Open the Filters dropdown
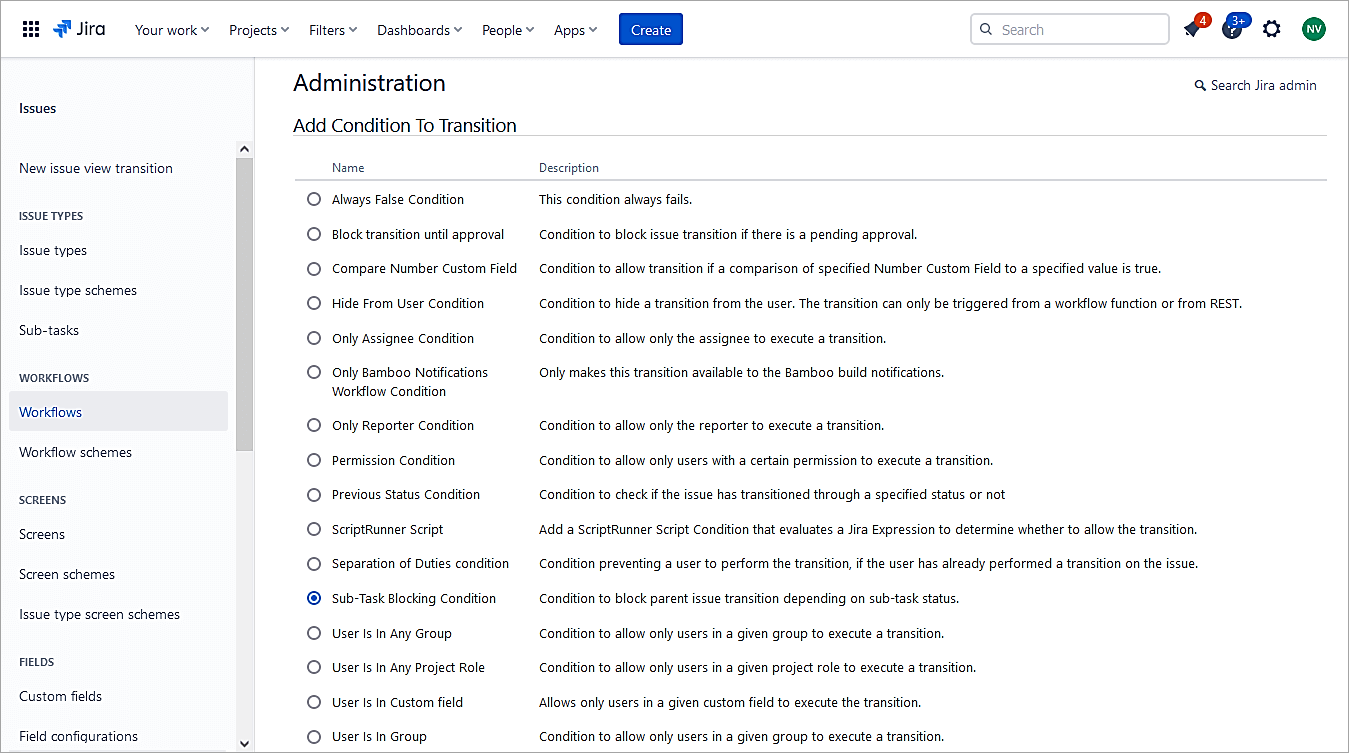Viewport: 1349px width, 753px height. click(333, 30)
